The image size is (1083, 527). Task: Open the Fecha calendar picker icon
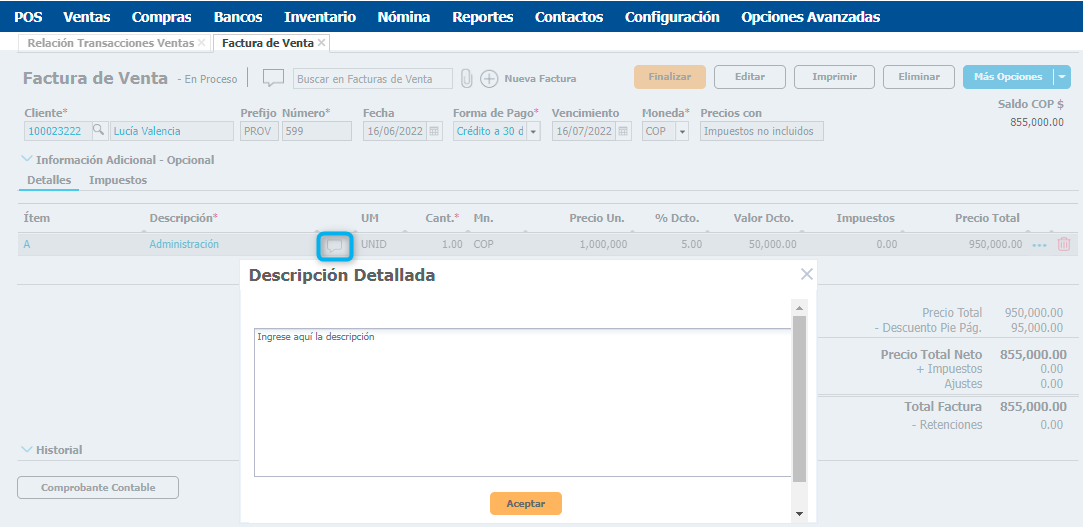[434, 131]
